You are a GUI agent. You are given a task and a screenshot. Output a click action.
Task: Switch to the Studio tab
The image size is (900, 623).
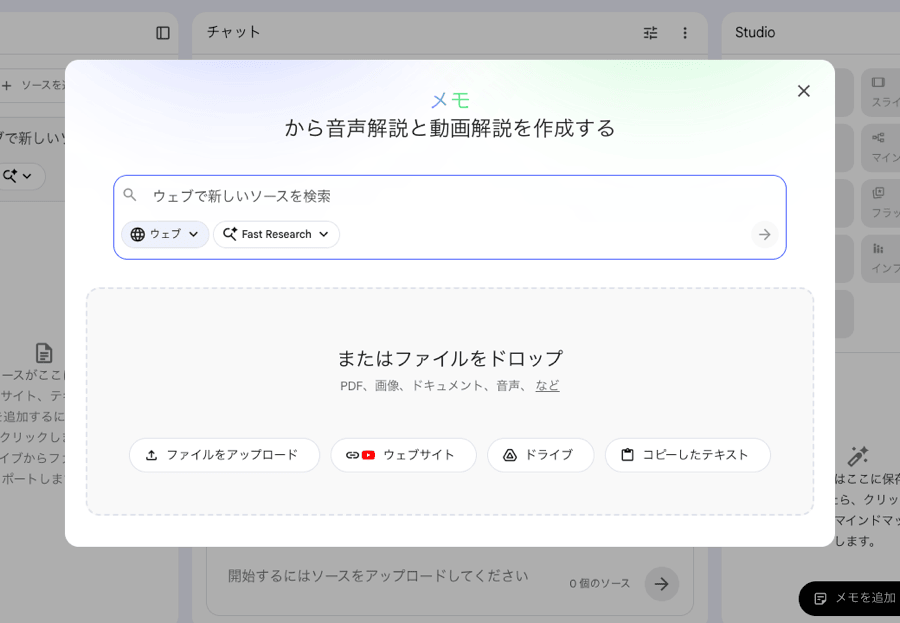(x=754, y=32)
